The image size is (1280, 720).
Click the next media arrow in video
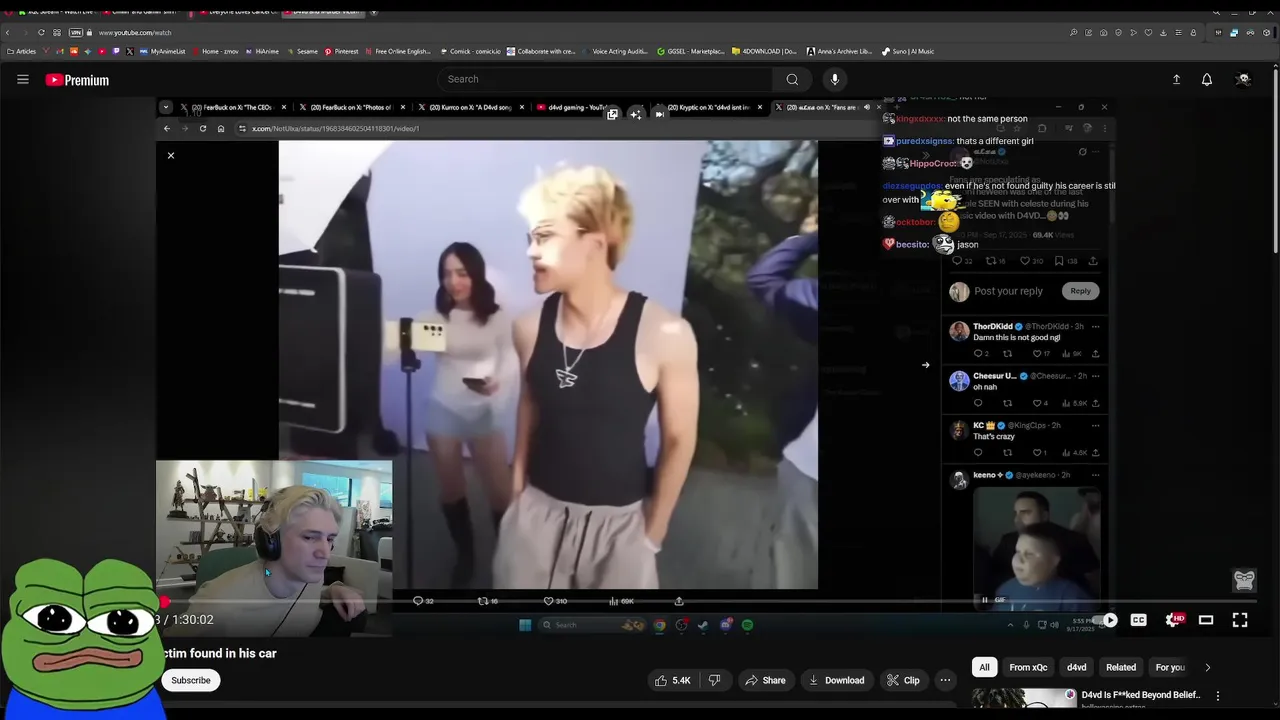pos(925,365)
